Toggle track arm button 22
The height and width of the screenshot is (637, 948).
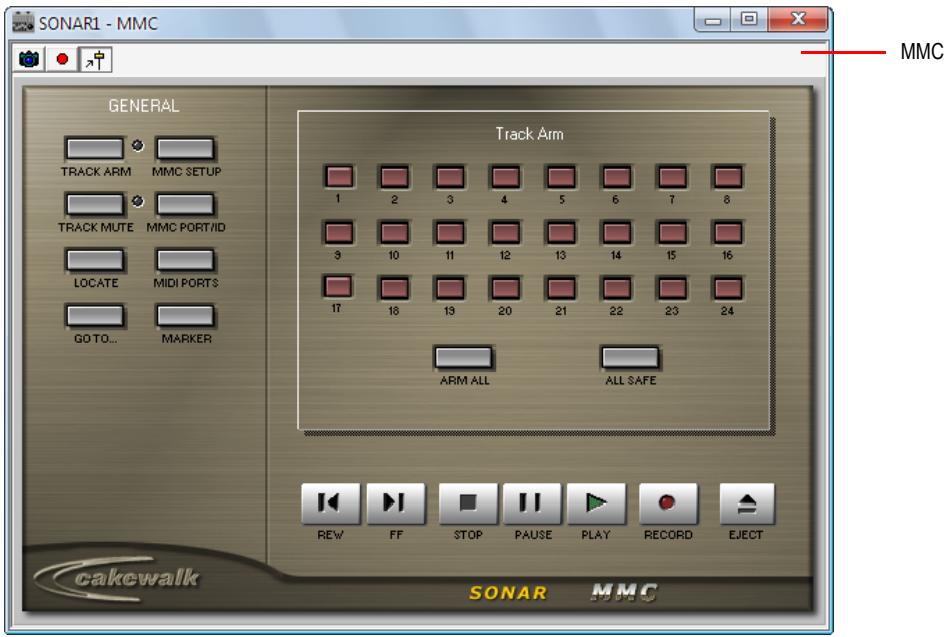(617, 288)
